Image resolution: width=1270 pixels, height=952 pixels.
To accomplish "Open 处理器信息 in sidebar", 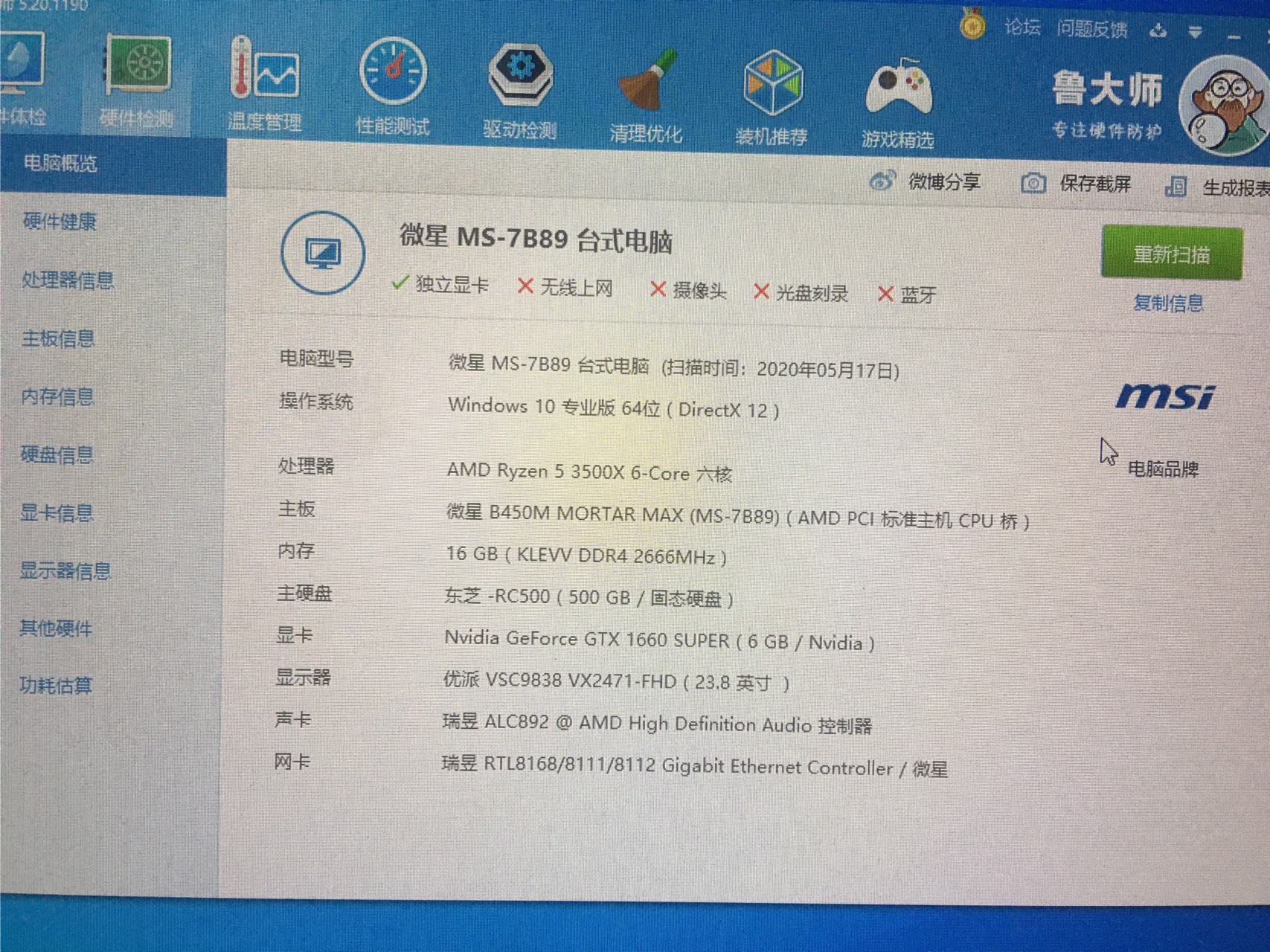I will pyautogui.click(x=68, y=280).
